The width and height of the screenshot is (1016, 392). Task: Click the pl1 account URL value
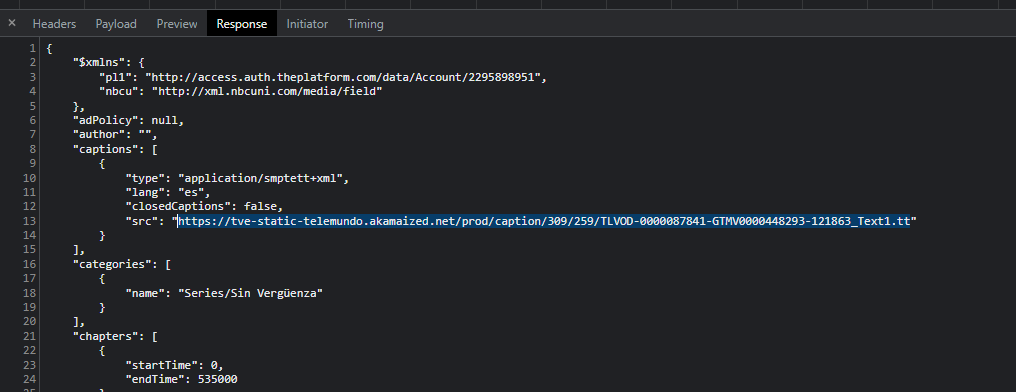(x=343, y=77)
